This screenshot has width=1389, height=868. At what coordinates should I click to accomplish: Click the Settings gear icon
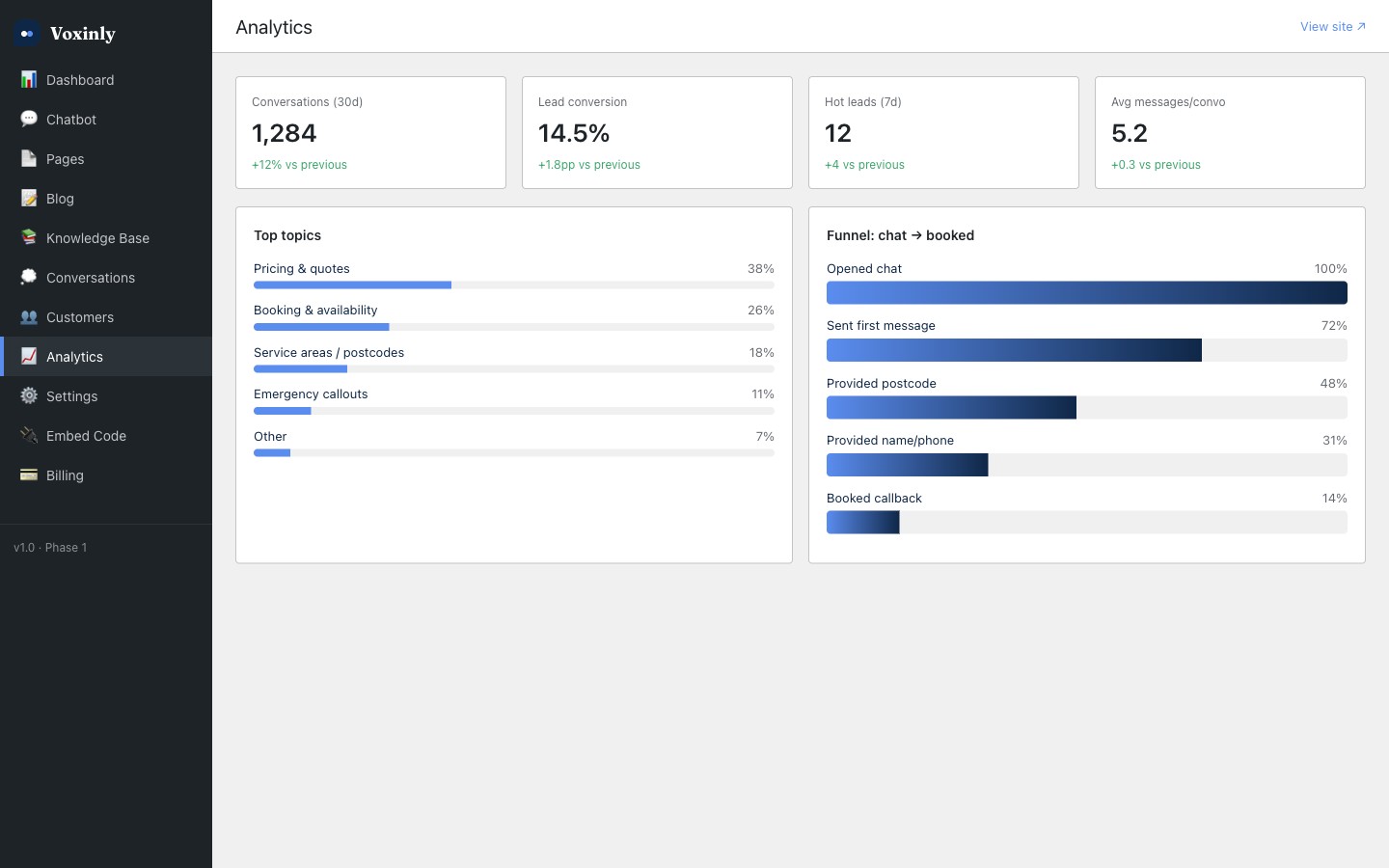click(x=29, y=396)
